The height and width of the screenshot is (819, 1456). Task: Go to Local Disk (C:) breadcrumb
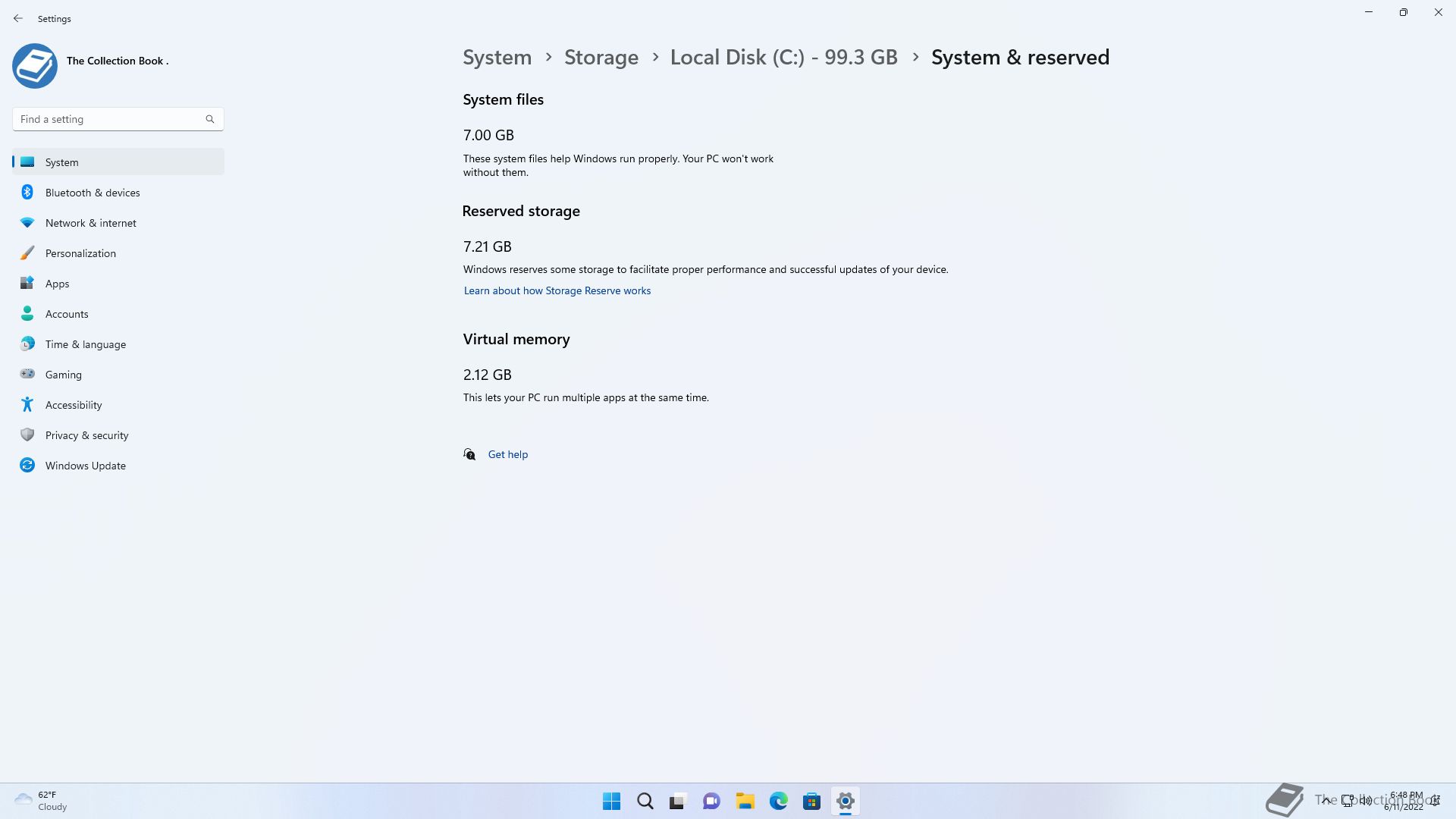(783, 58)
